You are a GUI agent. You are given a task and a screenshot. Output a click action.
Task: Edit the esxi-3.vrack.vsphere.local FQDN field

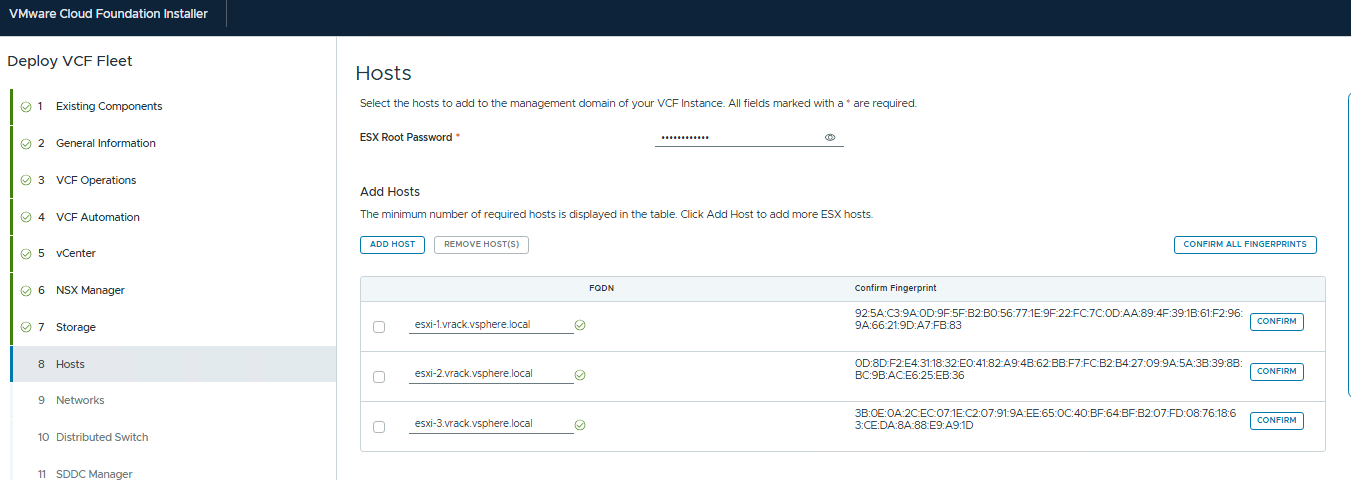coord(491,424)
